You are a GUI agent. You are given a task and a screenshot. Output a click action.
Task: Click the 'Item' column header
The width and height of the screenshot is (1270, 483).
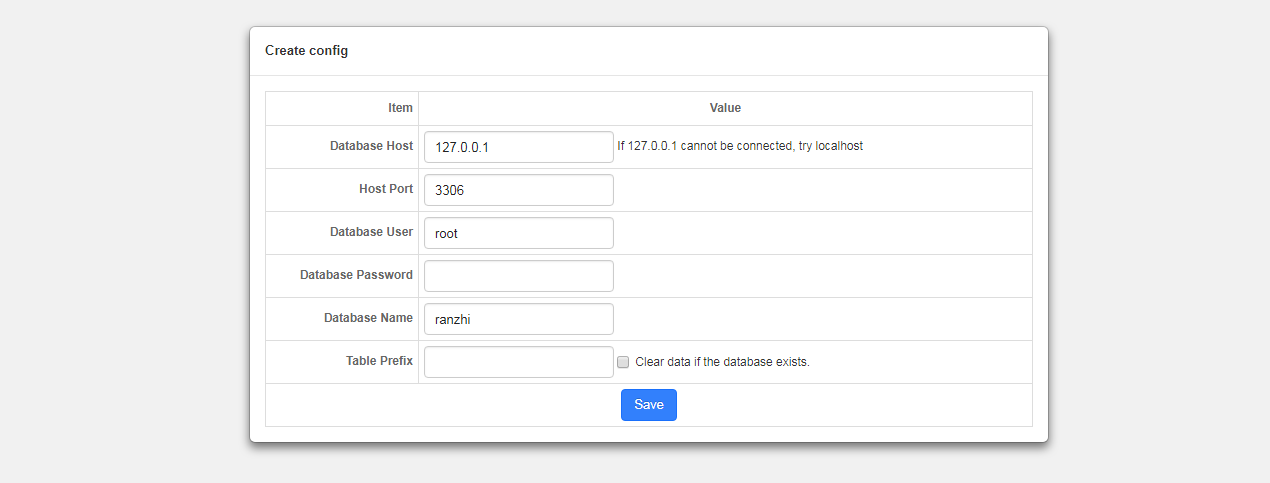click(x=400, y=108)
